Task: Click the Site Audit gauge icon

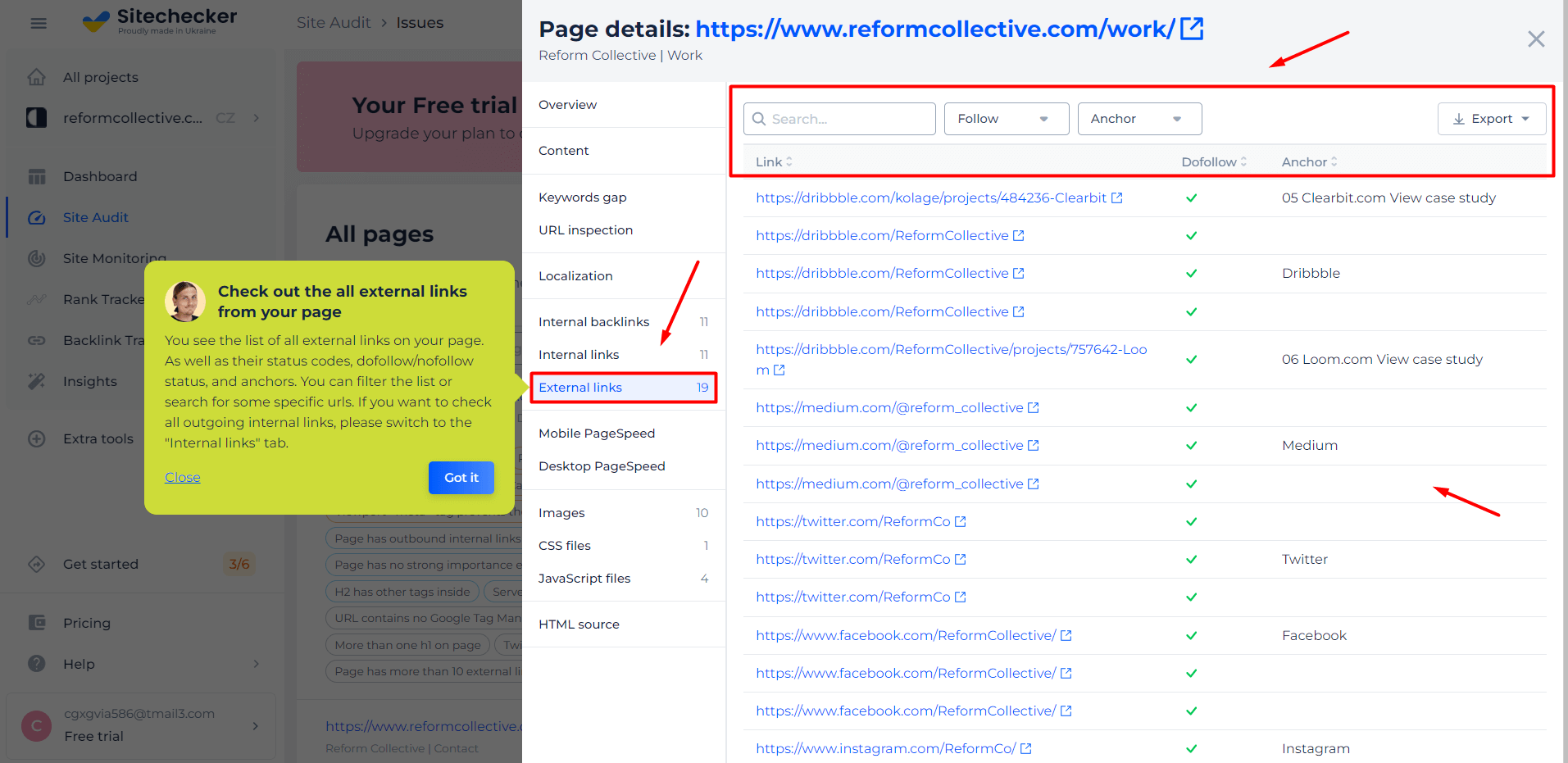Action: tap(37, 217)
